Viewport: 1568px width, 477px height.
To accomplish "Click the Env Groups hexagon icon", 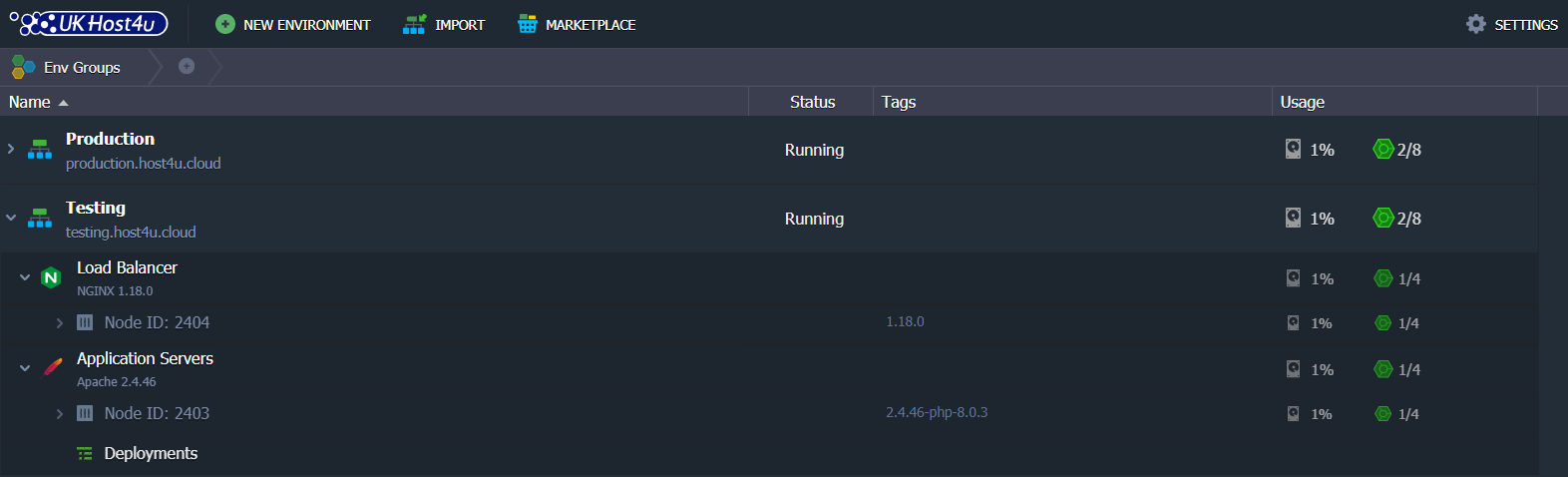I will (23, 67).
